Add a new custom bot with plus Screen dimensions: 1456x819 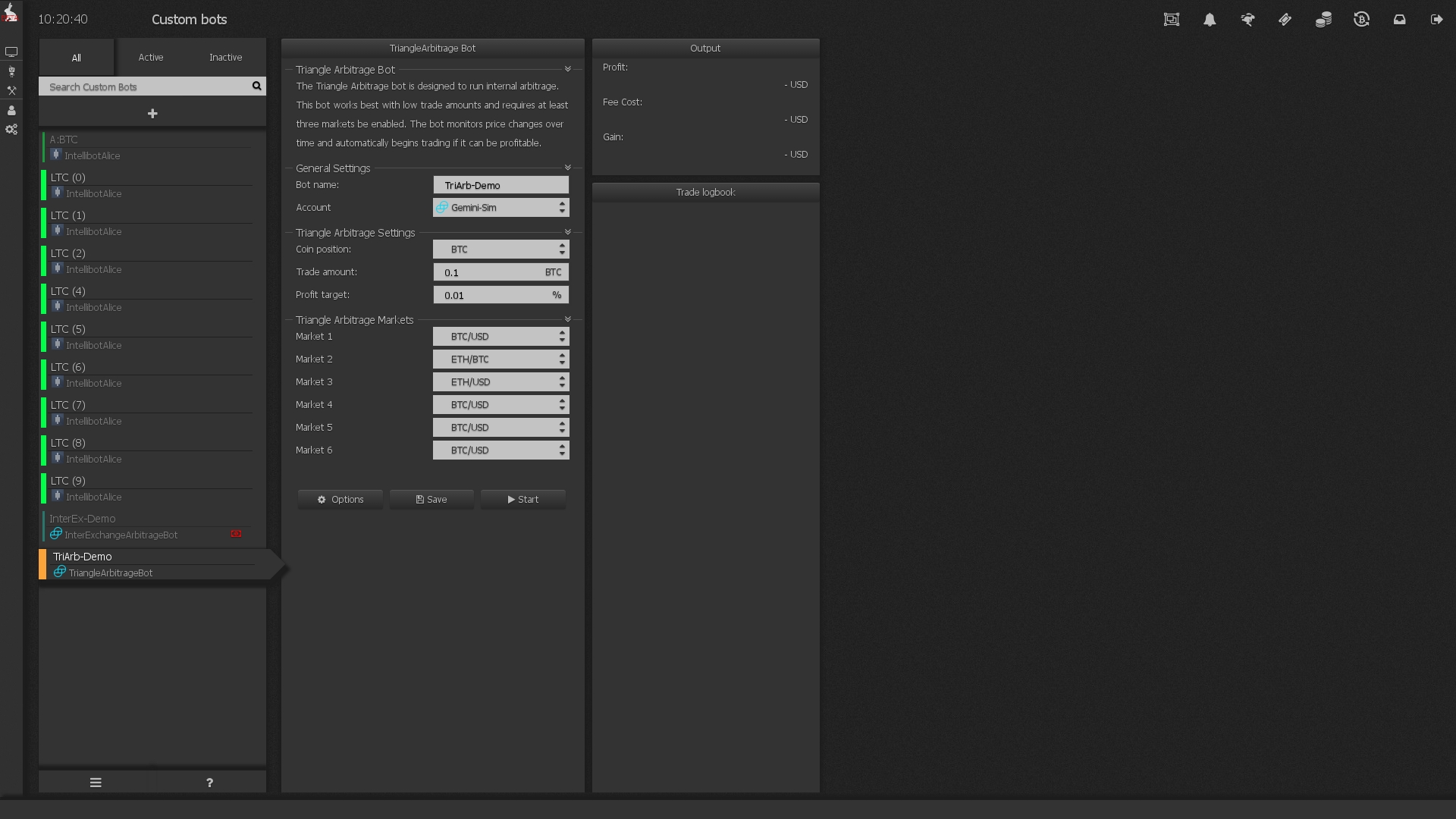[x=152, y=114]
